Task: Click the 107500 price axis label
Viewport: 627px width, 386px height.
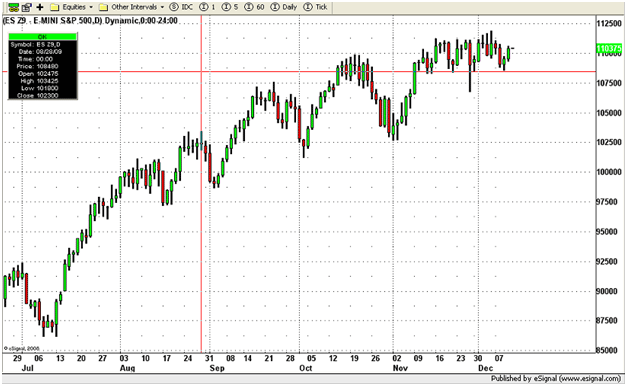Action: (x=609, y=83)
